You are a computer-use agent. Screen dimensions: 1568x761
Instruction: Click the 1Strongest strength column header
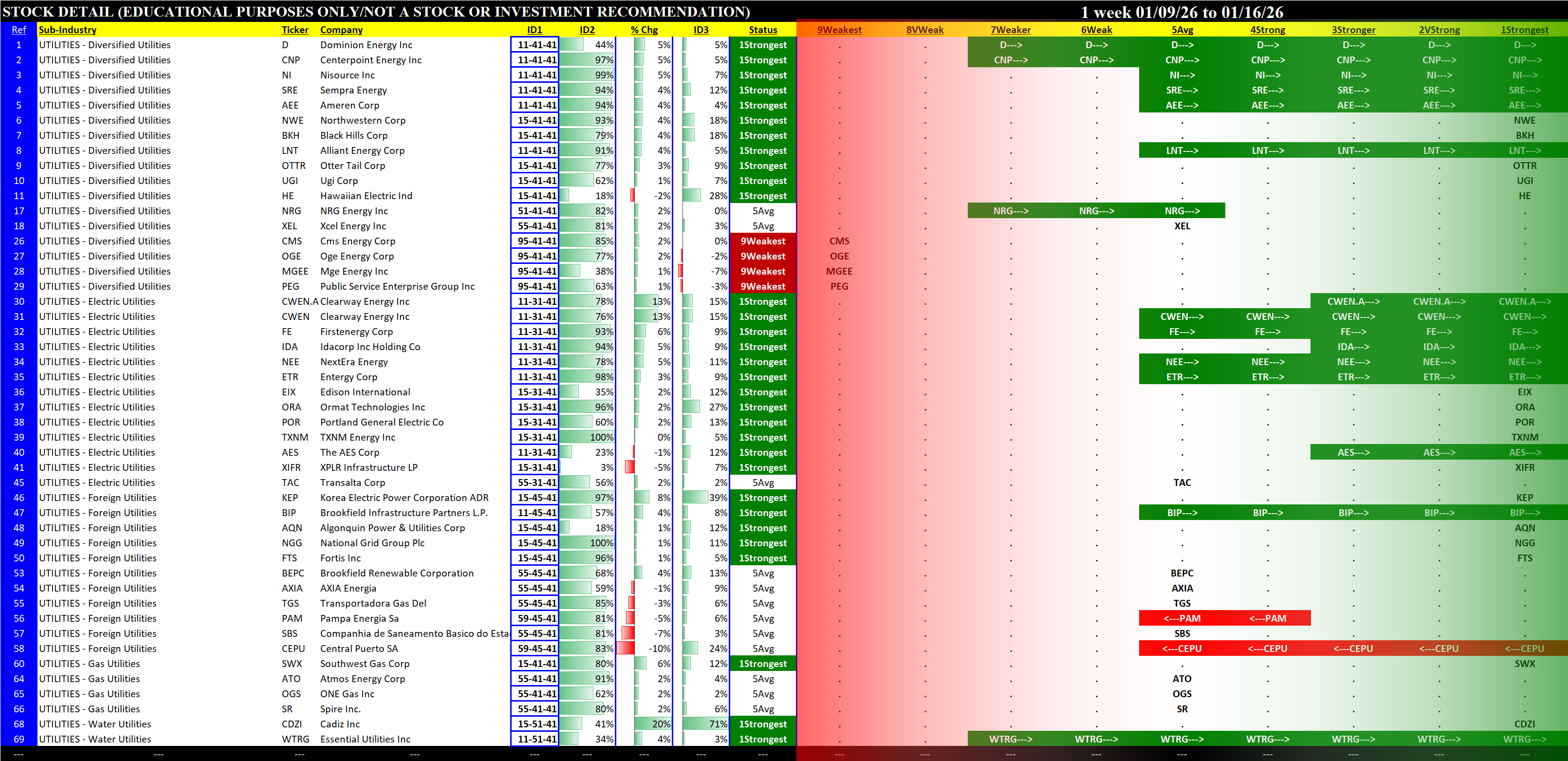(1524, 30)
